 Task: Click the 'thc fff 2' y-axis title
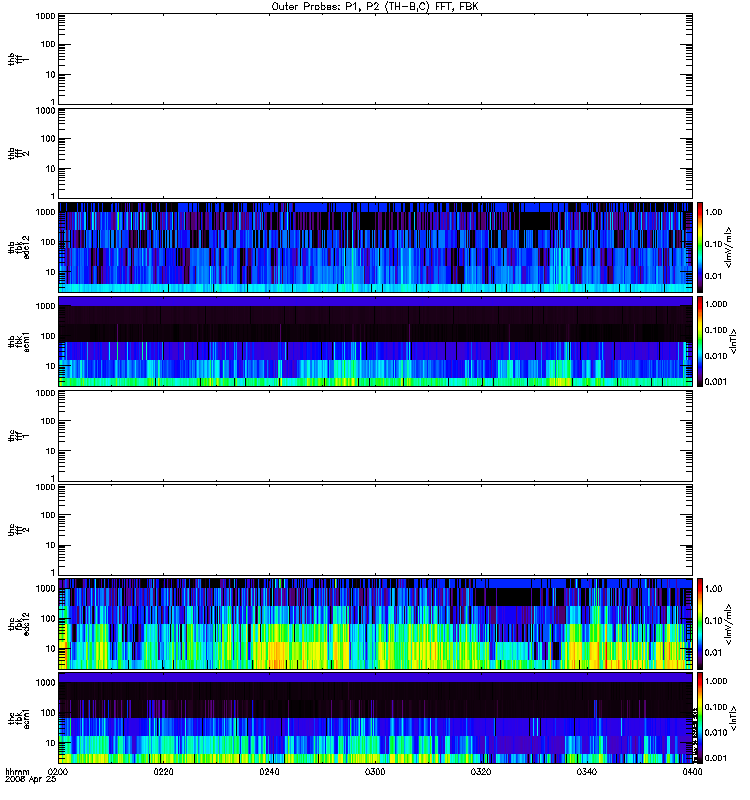(x=18, y=530)
